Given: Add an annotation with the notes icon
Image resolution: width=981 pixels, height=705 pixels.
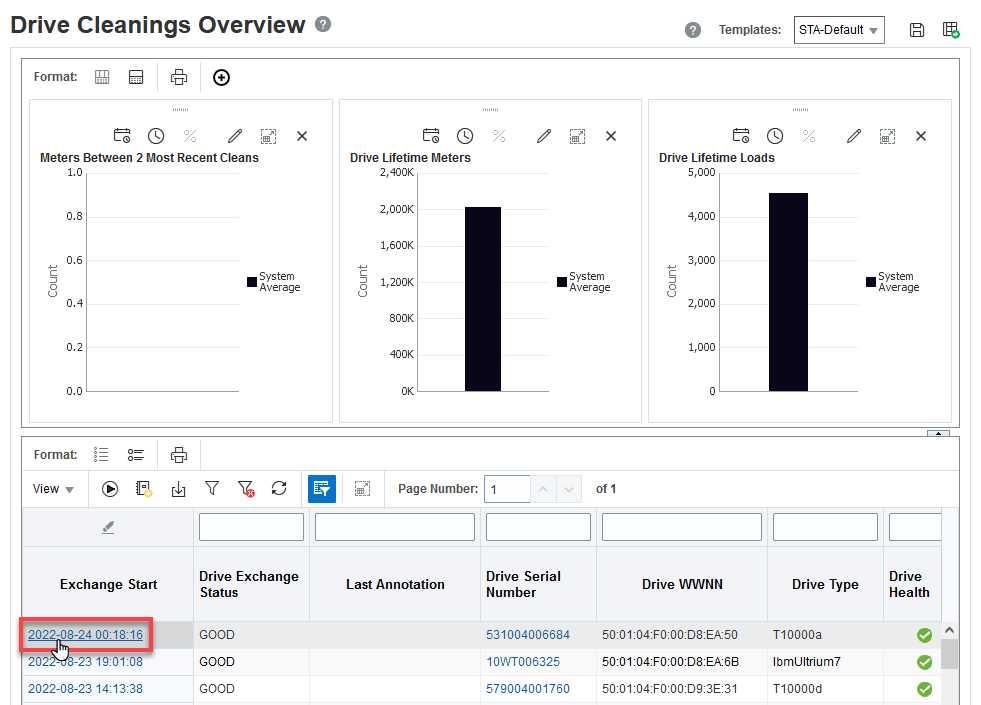Looking at the screenshot, I should coord(144,489).
